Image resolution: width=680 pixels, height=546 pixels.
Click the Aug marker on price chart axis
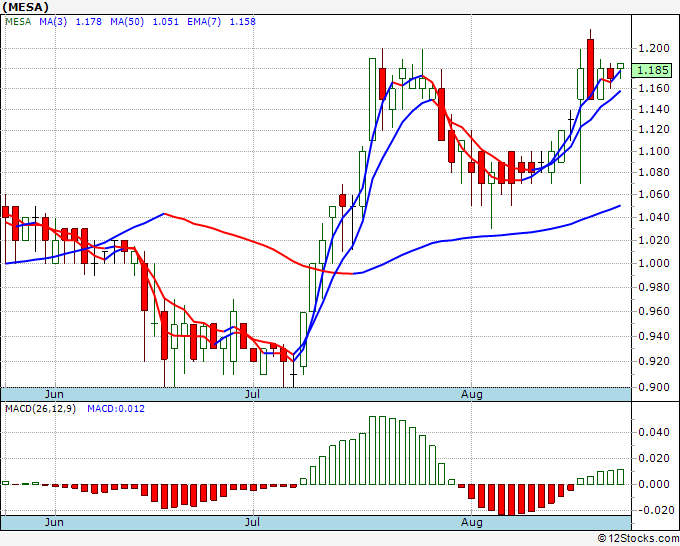point(473,394)
